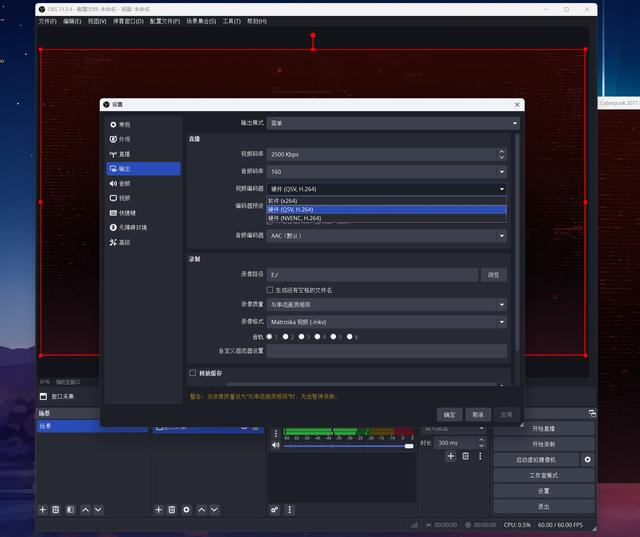Enable the 回放缓存 replay buffer checkbox
Image resolution: width=640 pixels, height=537 pixels.
point(193,373)
